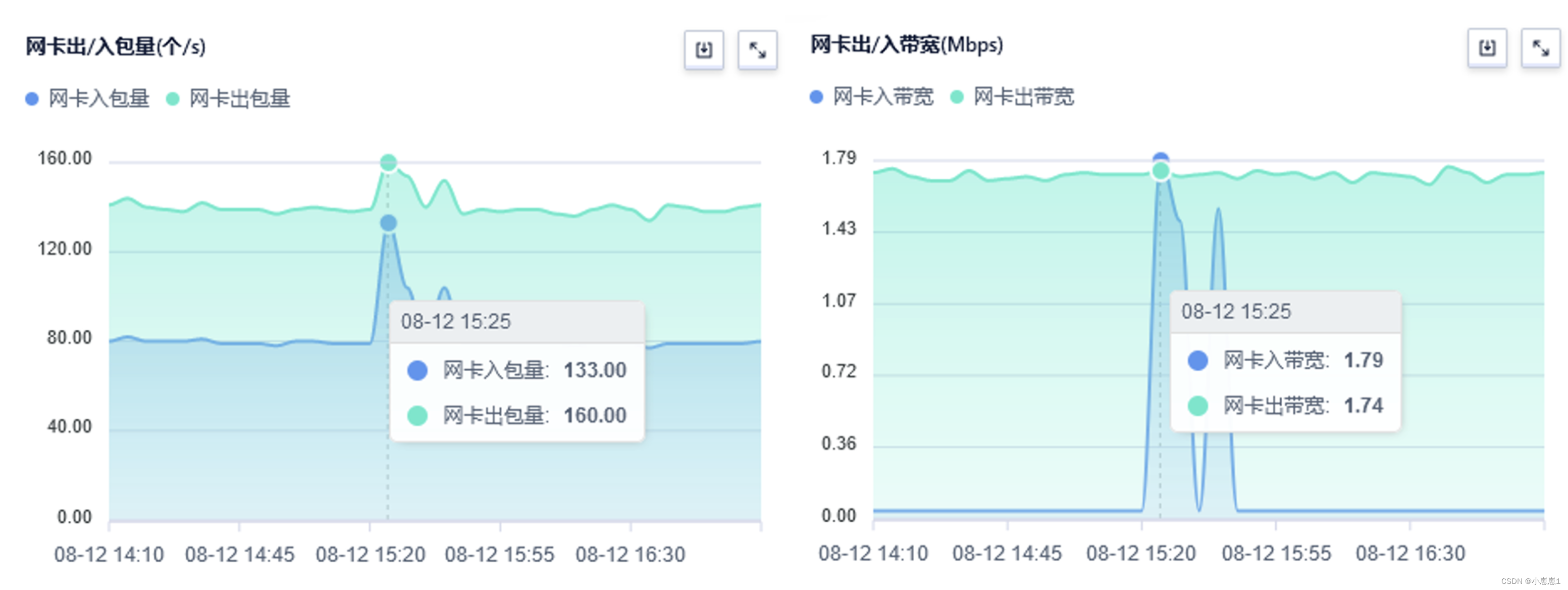Click the 08-12 14:10 label on bandwidth chart axis
The image size is (1568, 590).
[873, 554]
